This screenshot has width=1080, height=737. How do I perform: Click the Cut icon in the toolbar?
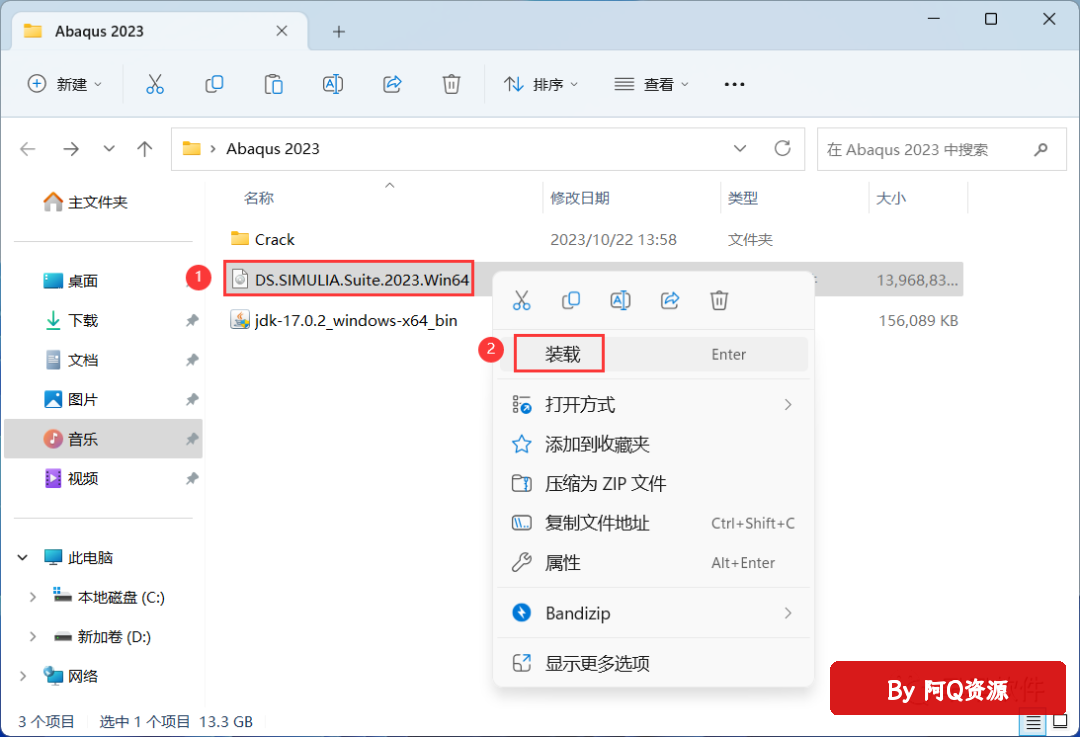[155, 85]
